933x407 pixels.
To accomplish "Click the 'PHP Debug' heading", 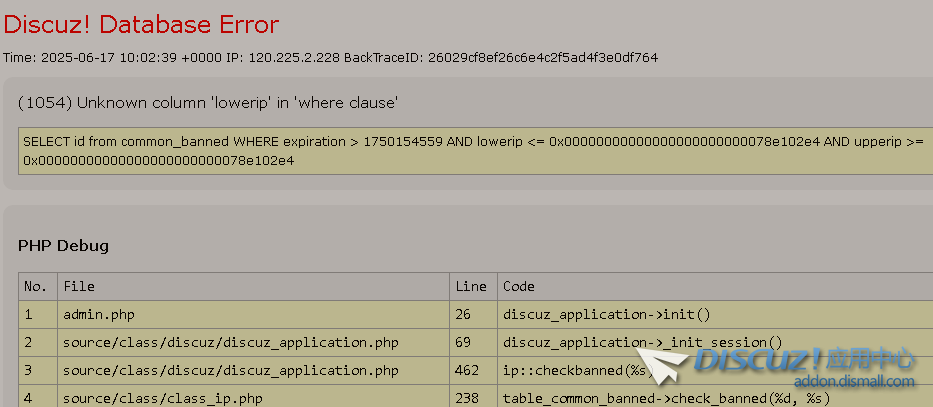I will [63, 246].
